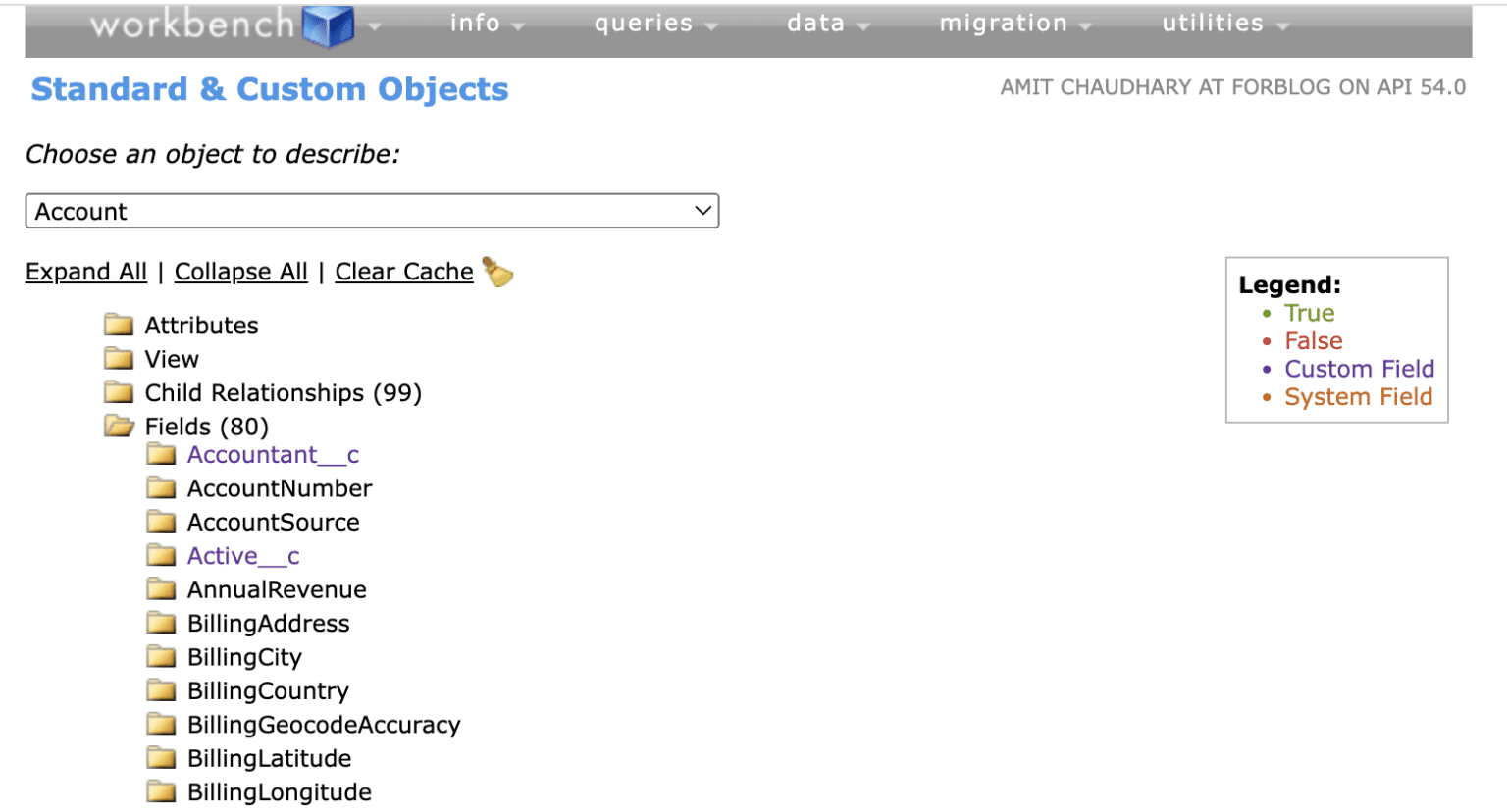Click the View folder icon
The width and height of the screenshot is (1507, 812).
coord(119,358)
